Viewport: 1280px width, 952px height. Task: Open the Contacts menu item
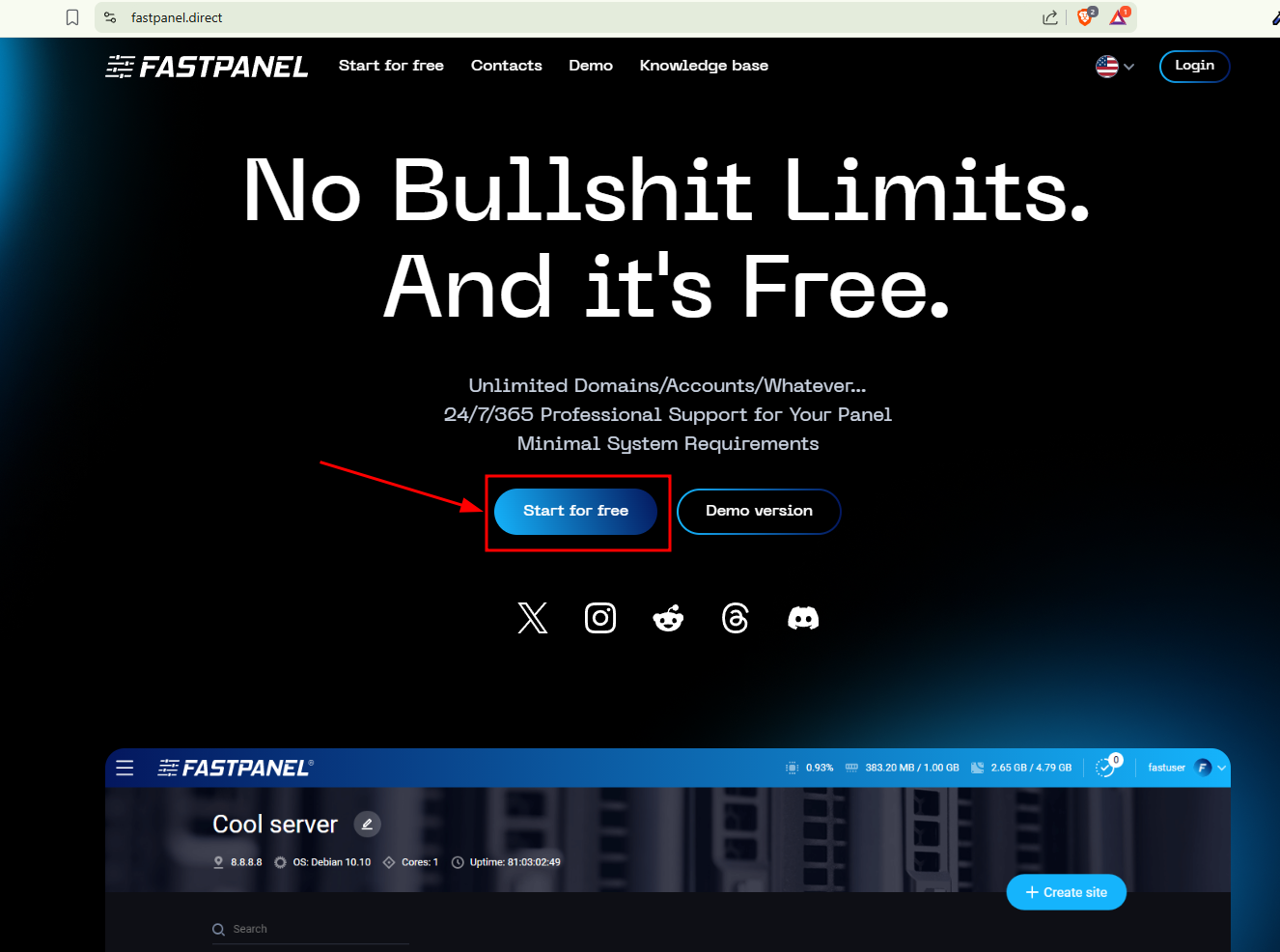[506, 66]
